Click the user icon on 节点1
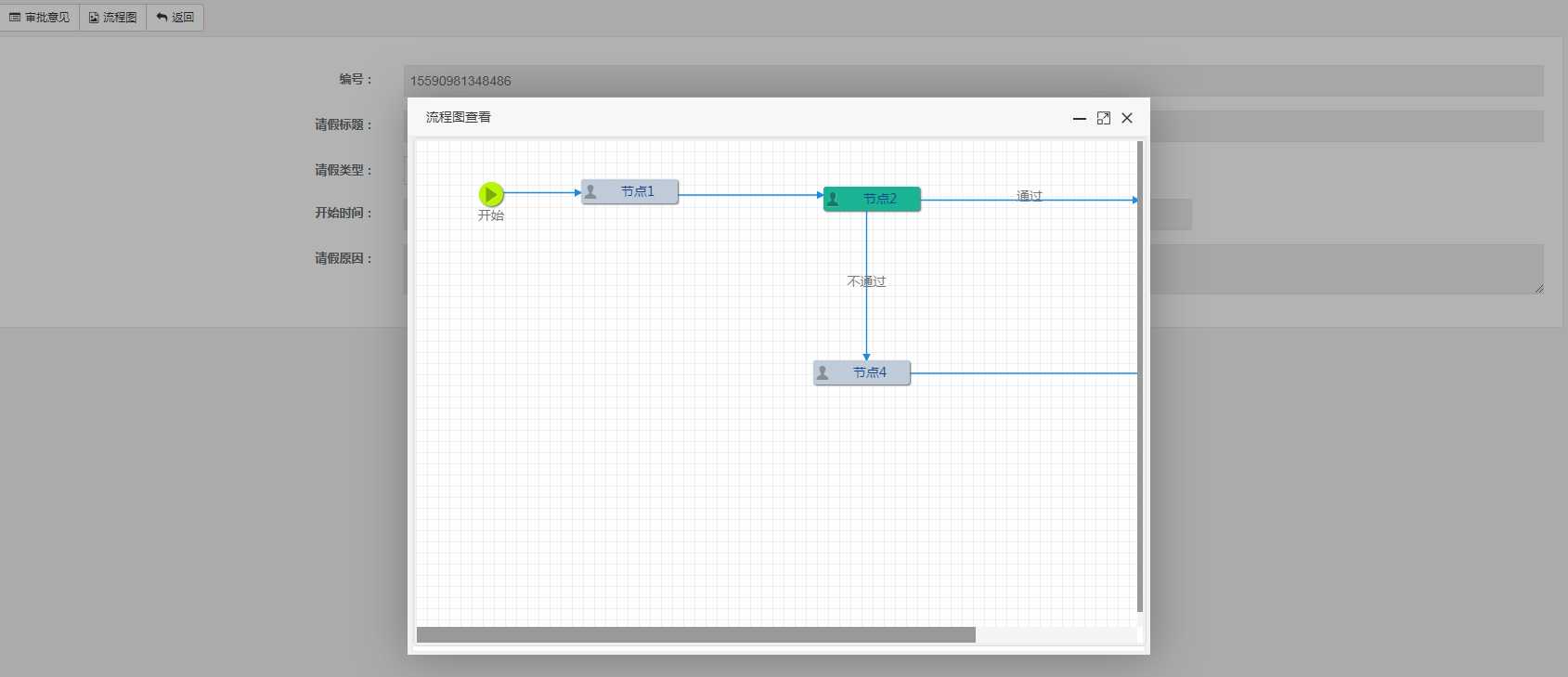The height and width of the screenshot is (677, 1568). point(590,192)
